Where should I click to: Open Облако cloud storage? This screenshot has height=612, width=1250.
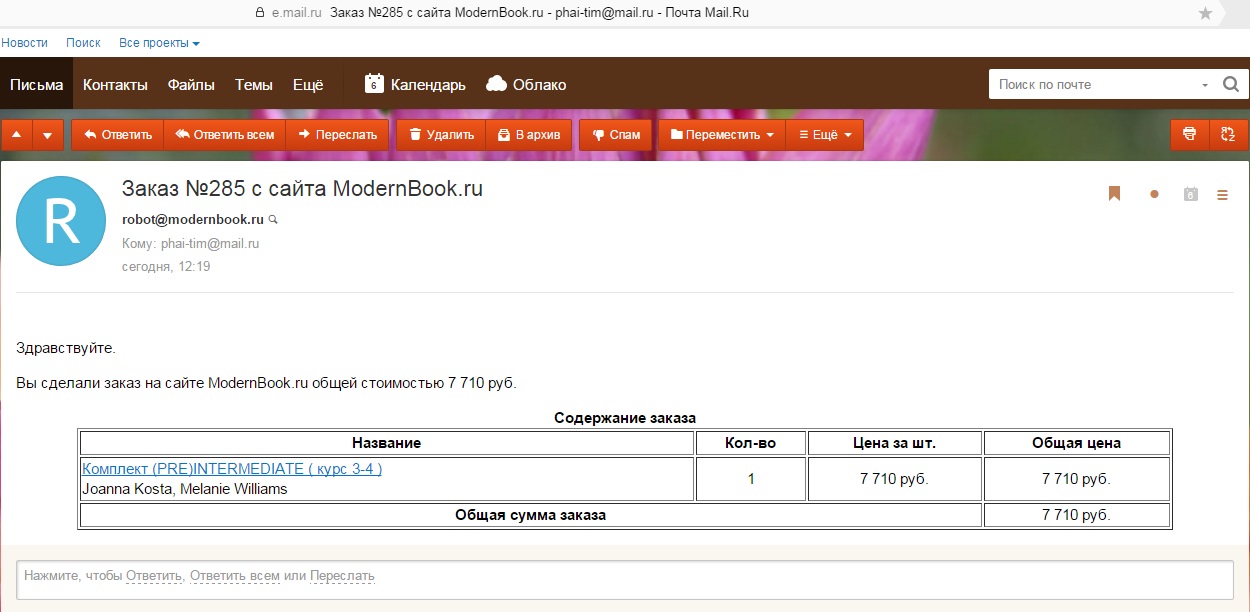[x=526, y=85]
